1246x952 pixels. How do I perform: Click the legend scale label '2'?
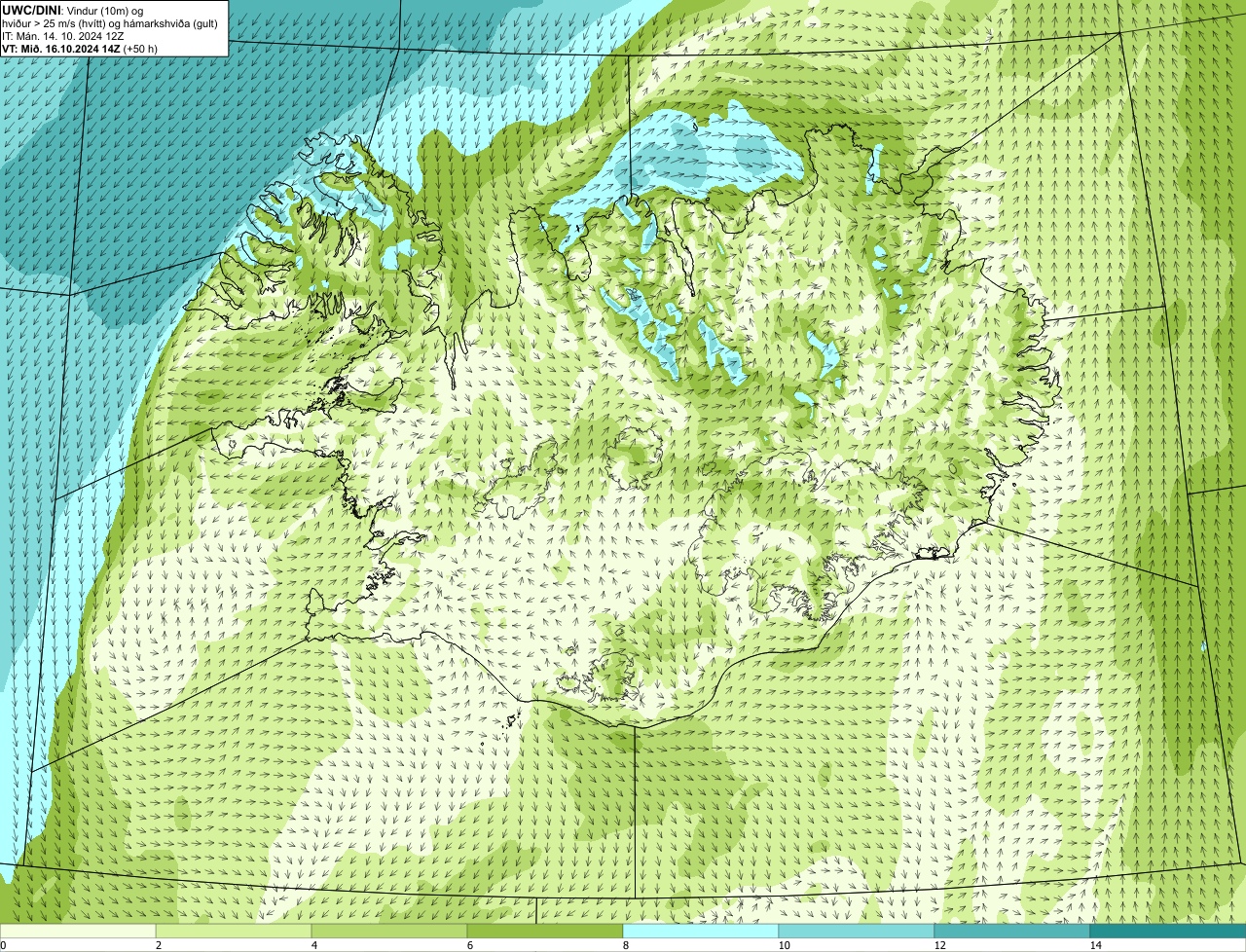158,945
